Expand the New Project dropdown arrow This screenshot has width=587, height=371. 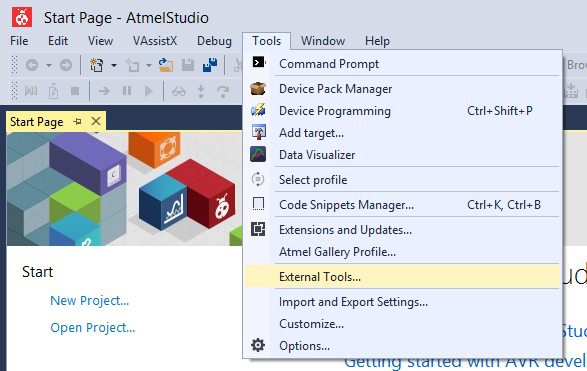pyautogui.click(x=114, y=66)
